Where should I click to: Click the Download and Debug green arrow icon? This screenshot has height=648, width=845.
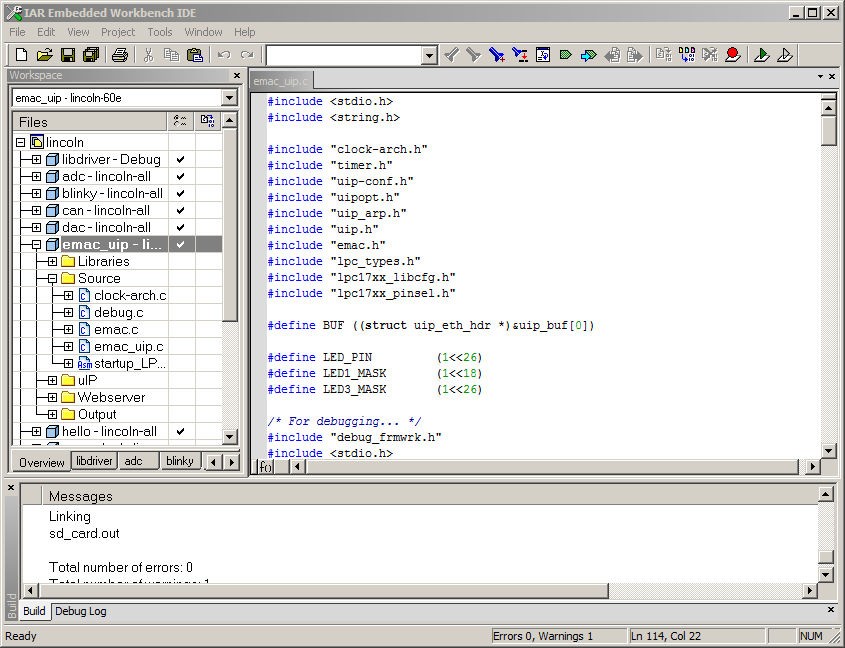click(x=761, y=55)
